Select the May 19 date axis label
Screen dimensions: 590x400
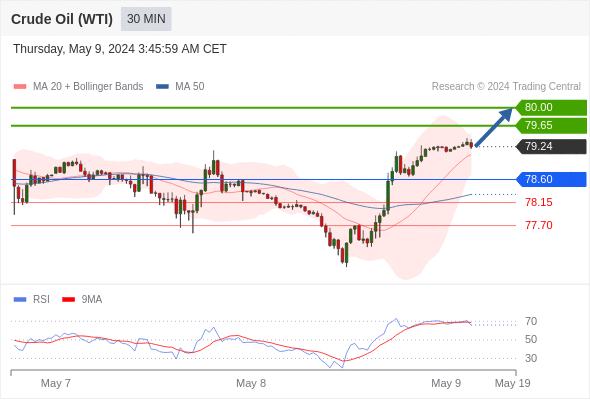pyautogui.click(x=512, y=383)
